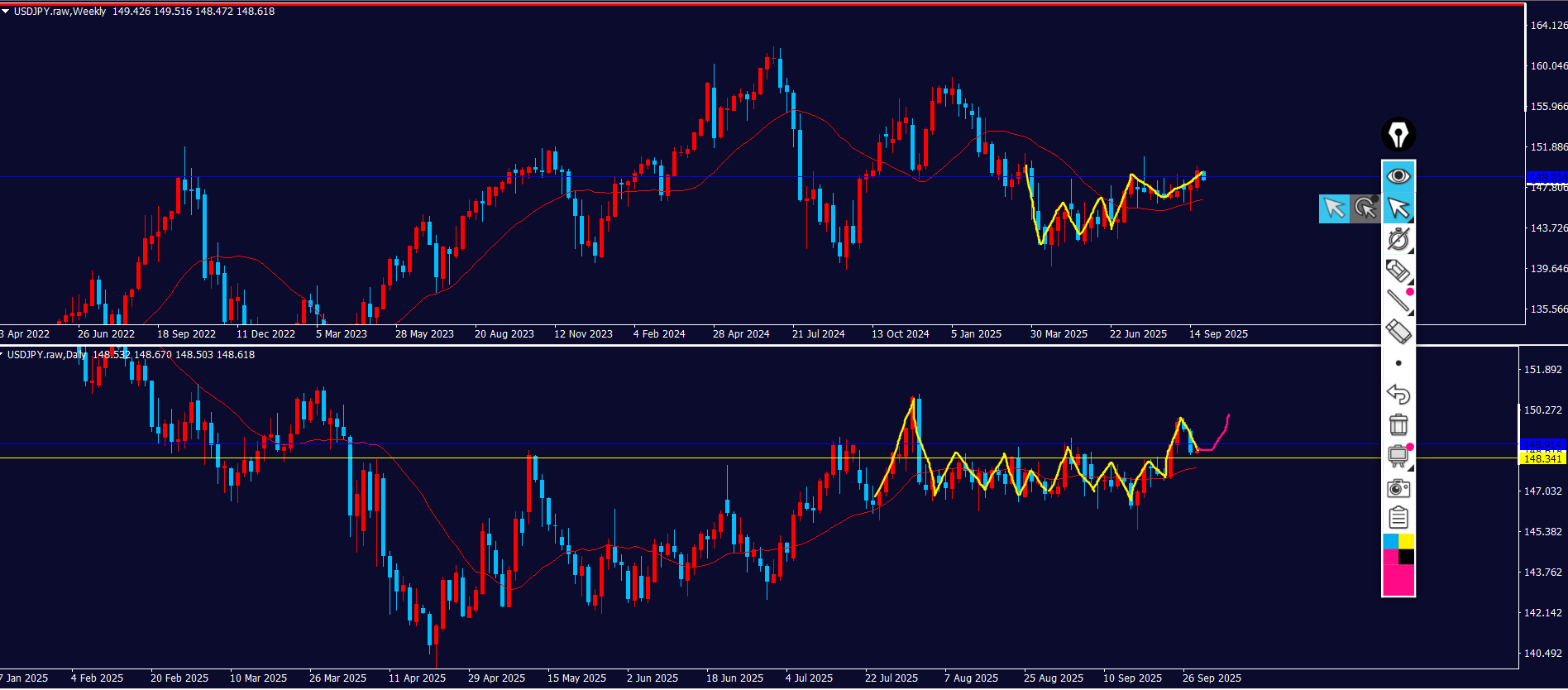Clear all ink with the trash can
Image resolution: width=1568 pixels, height=690 pixels.
coord(1398,424)
